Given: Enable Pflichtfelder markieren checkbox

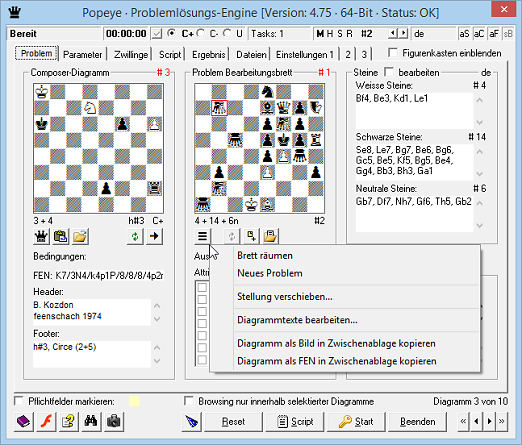Looking at the screenshot, I should [19, 401].
